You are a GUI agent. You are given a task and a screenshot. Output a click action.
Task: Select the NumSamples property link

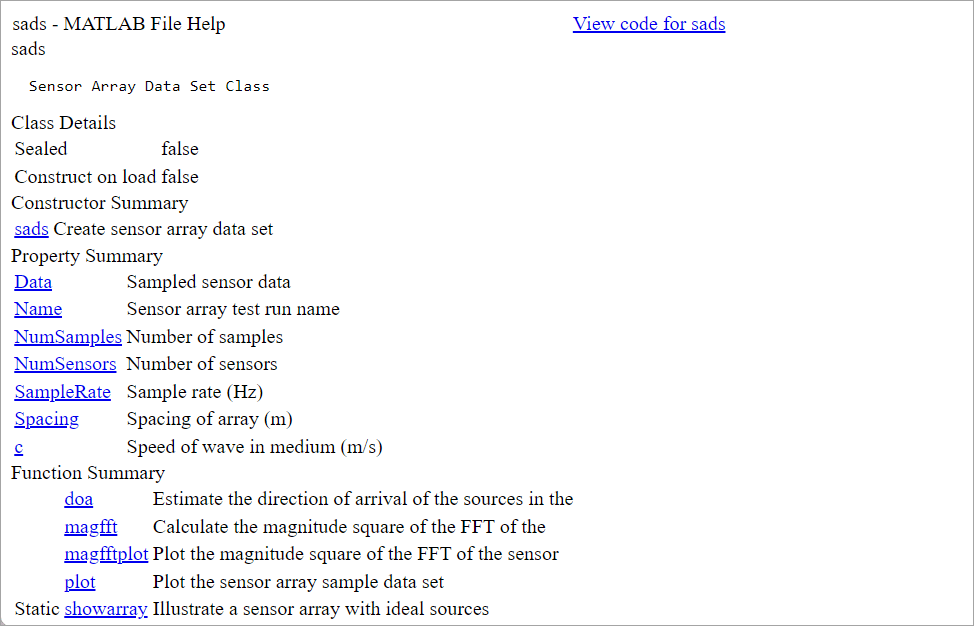pyautogui.click(x=68, y=337)
